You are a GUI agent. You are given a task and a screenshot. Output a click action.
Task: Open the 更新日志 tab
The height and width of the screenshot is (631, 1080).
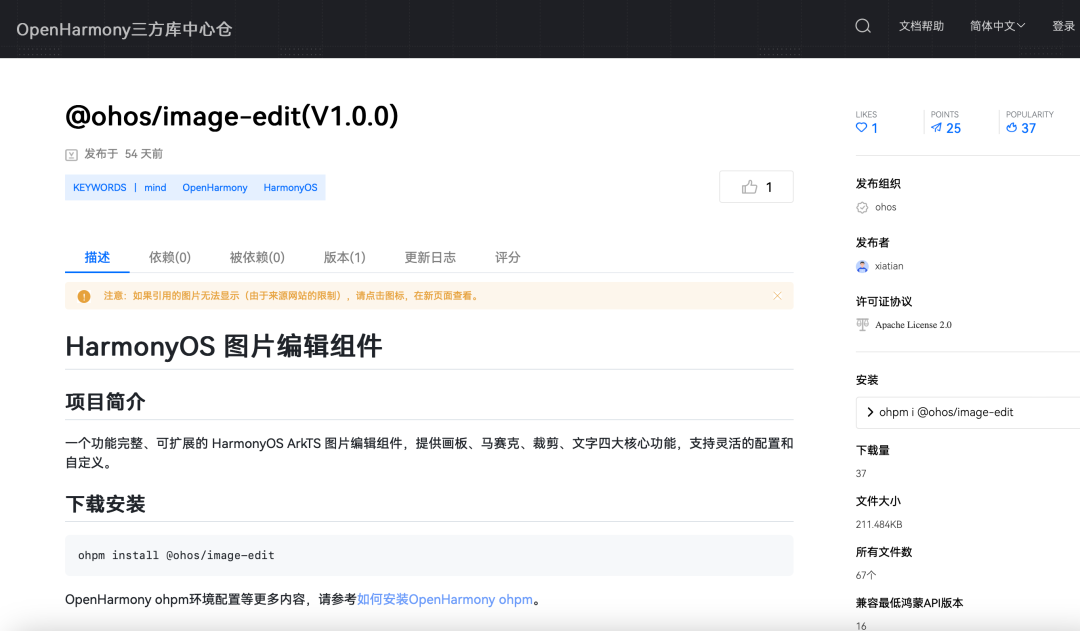point(430,257)
